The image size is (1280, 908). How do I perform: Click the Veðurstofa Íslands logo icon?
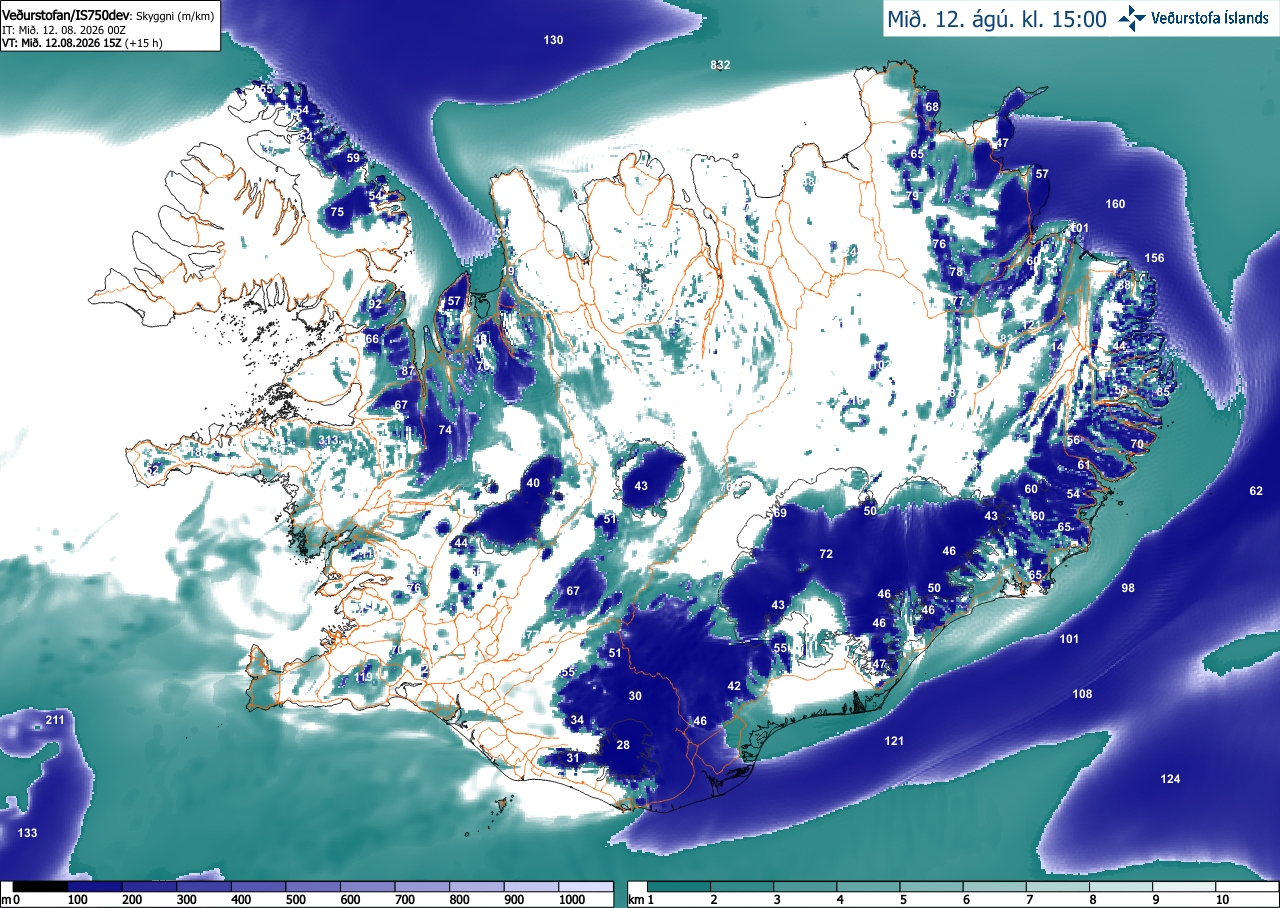1132,18
